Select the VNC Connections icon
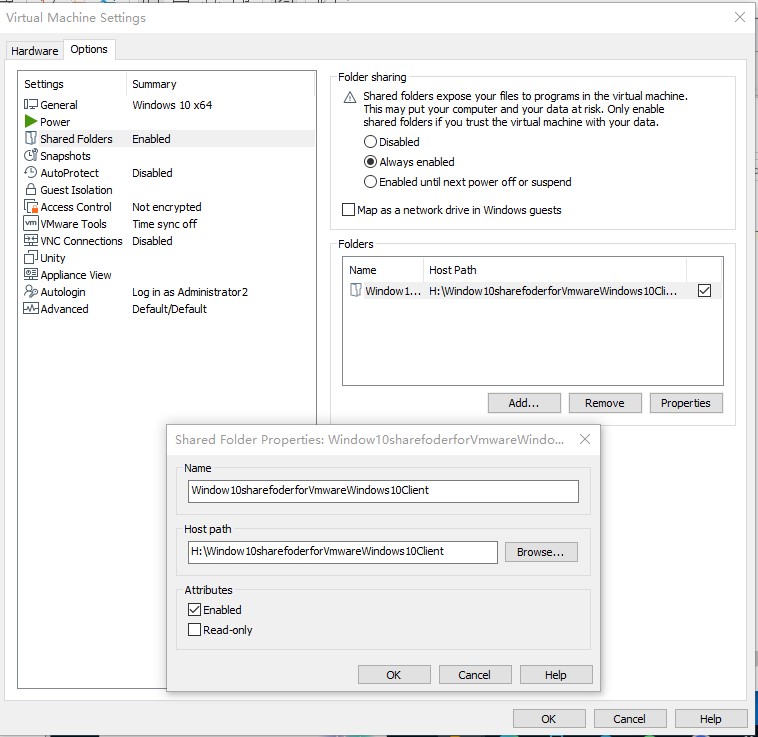This screenshot has height=737, width=758. (31, 241)
